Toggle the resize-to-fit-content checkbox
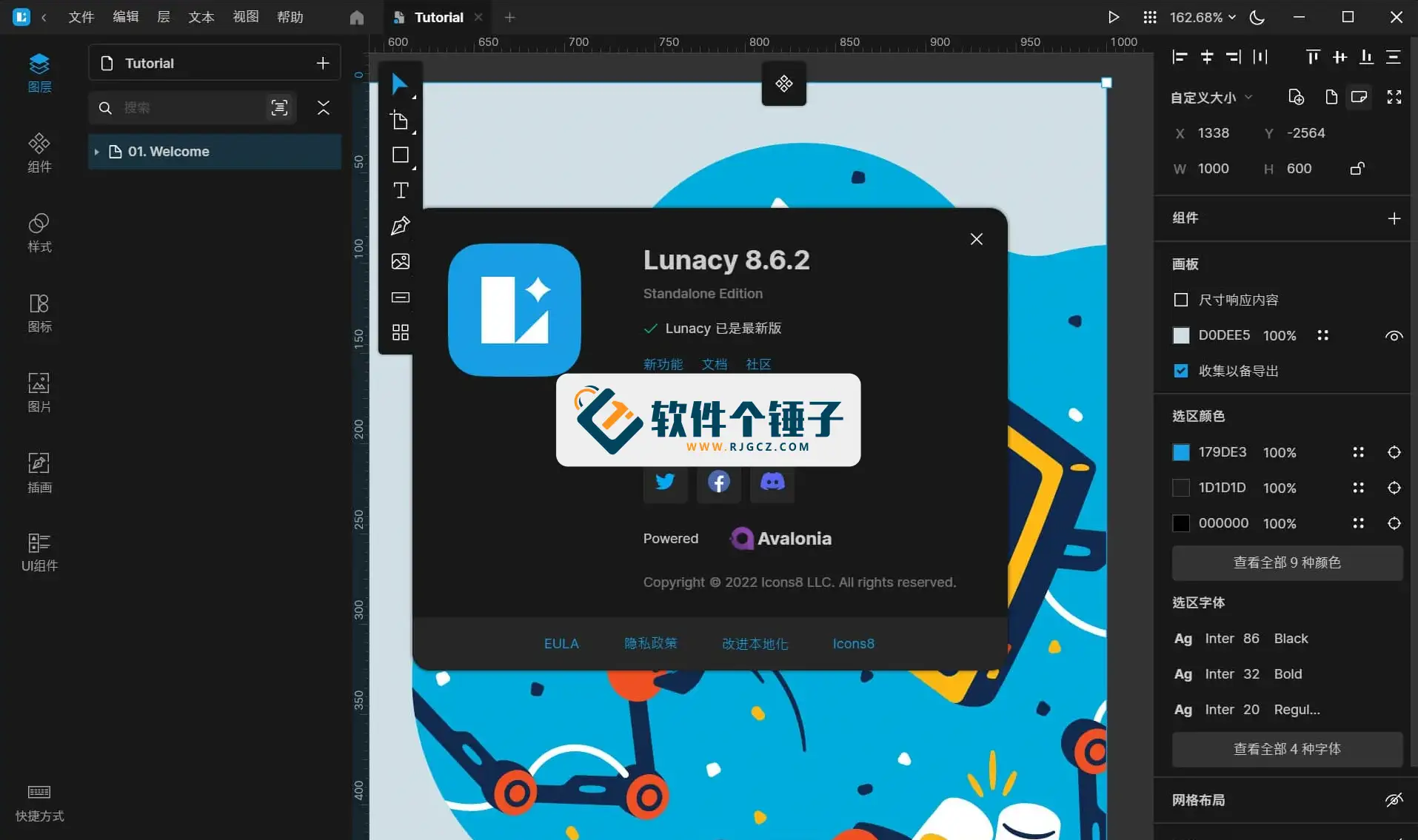The image size is (1418, 840). pyautogui.click(x=1181, y=300)
